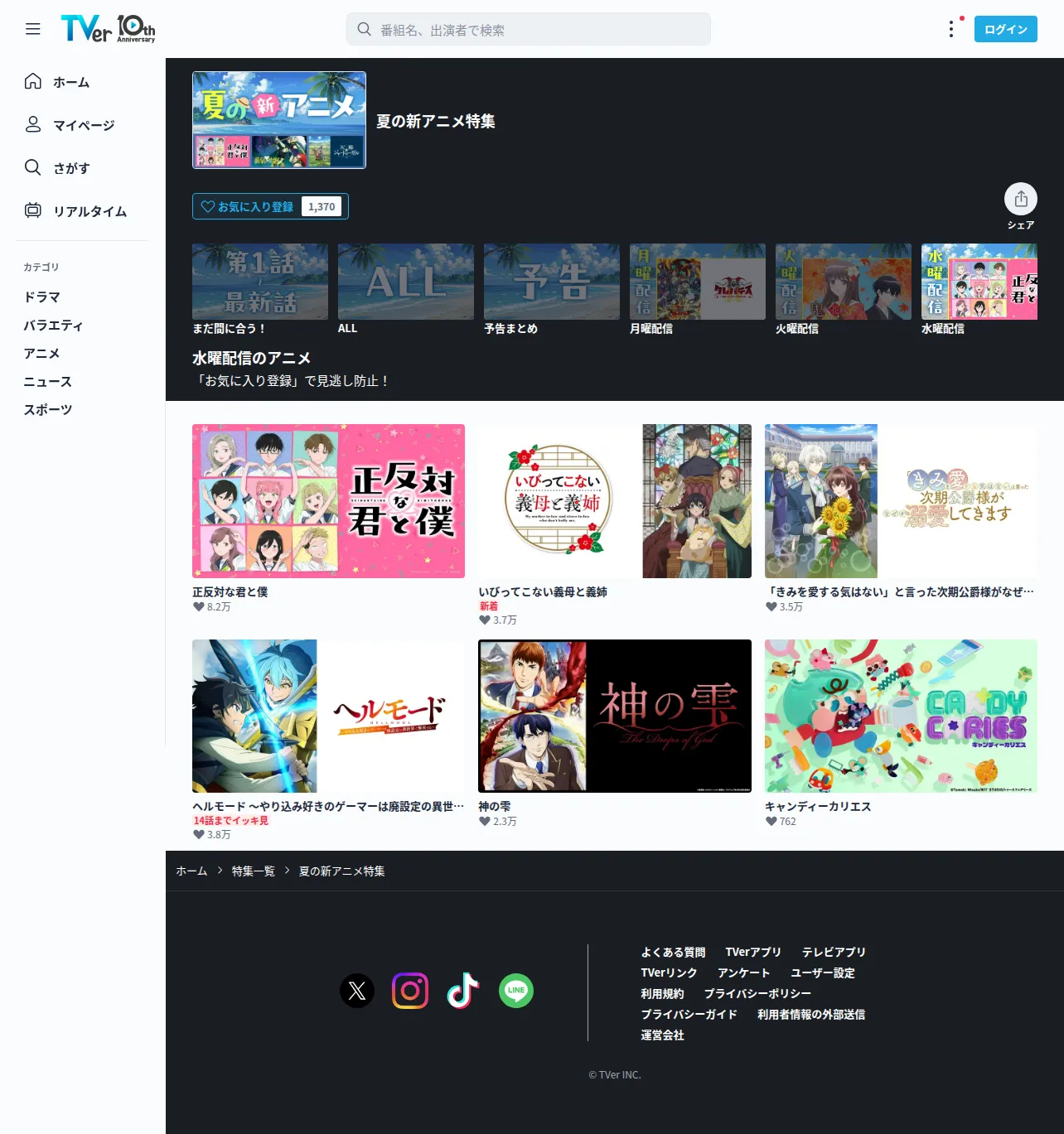Open the TikTok social link

click(463, 991)
